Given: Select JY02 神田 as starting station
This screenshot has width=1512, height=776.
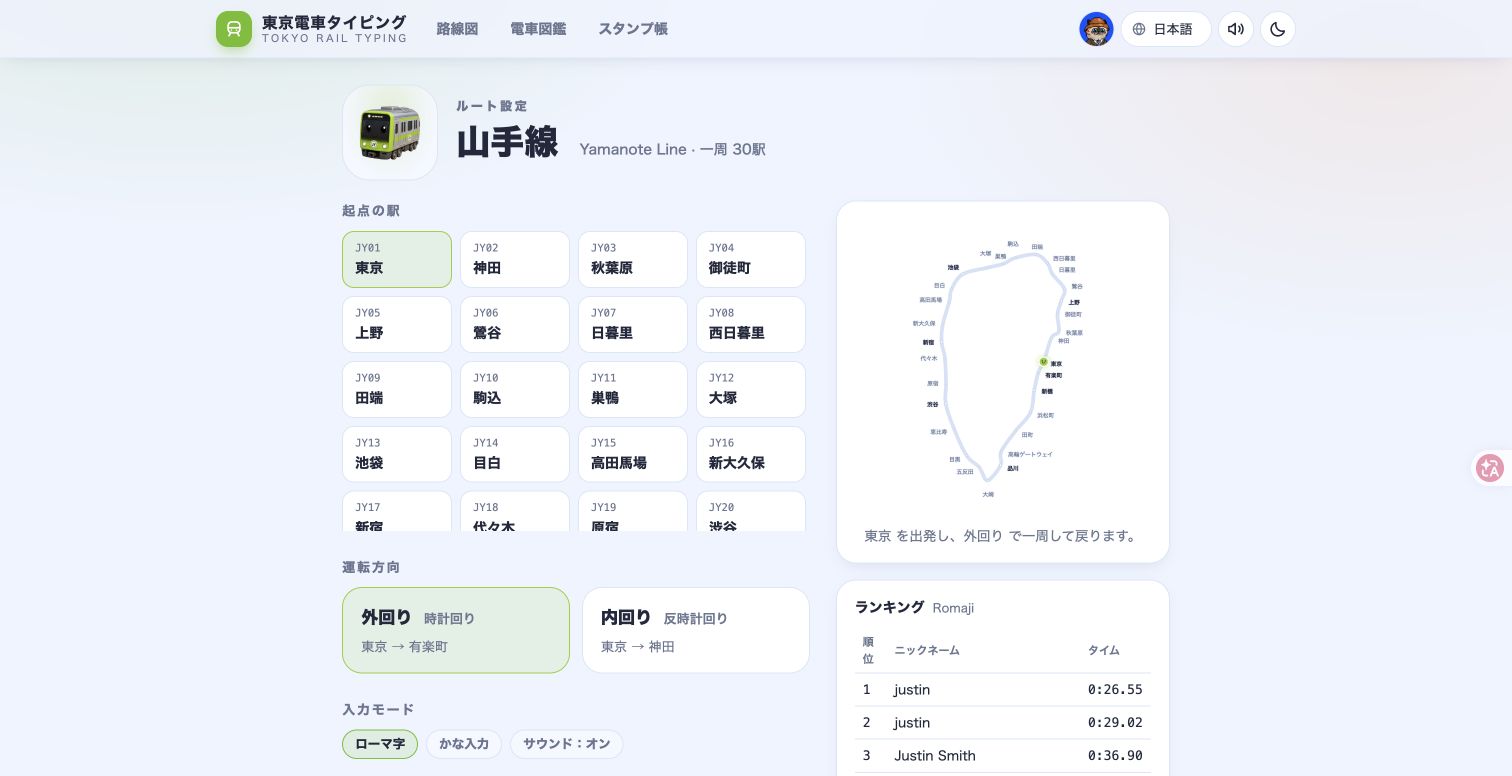Looking at the screenshot, I should pos(515,259).
